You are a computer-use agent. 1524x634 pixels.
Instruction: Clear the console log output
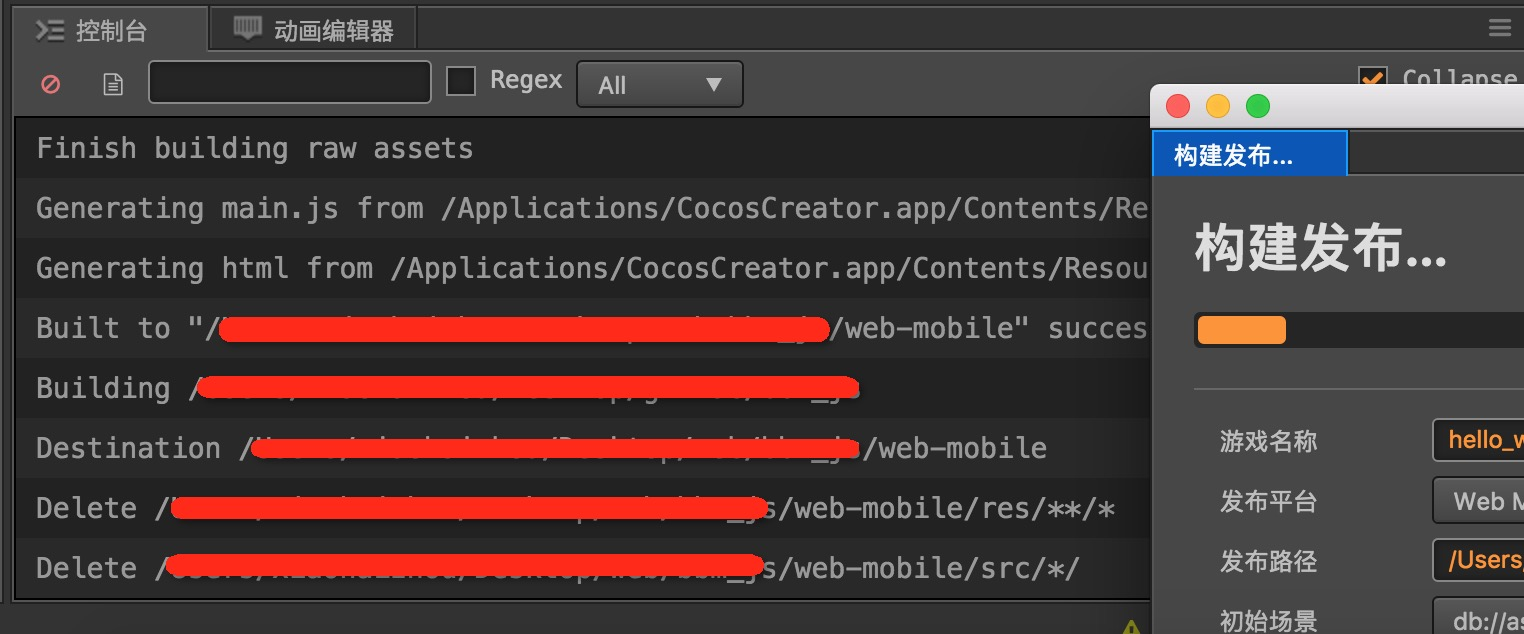coord(50,84)
